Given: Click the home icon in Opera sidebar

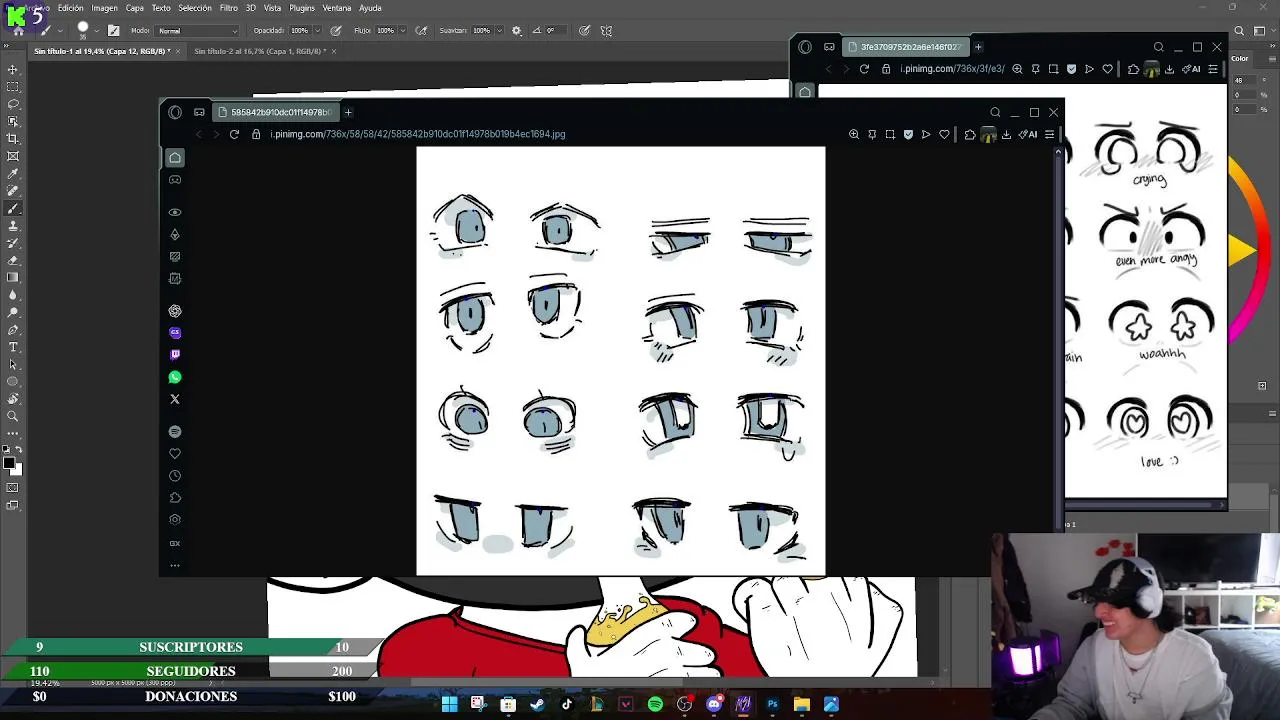Looking at the screenshot, I should [x=175, y=157].
